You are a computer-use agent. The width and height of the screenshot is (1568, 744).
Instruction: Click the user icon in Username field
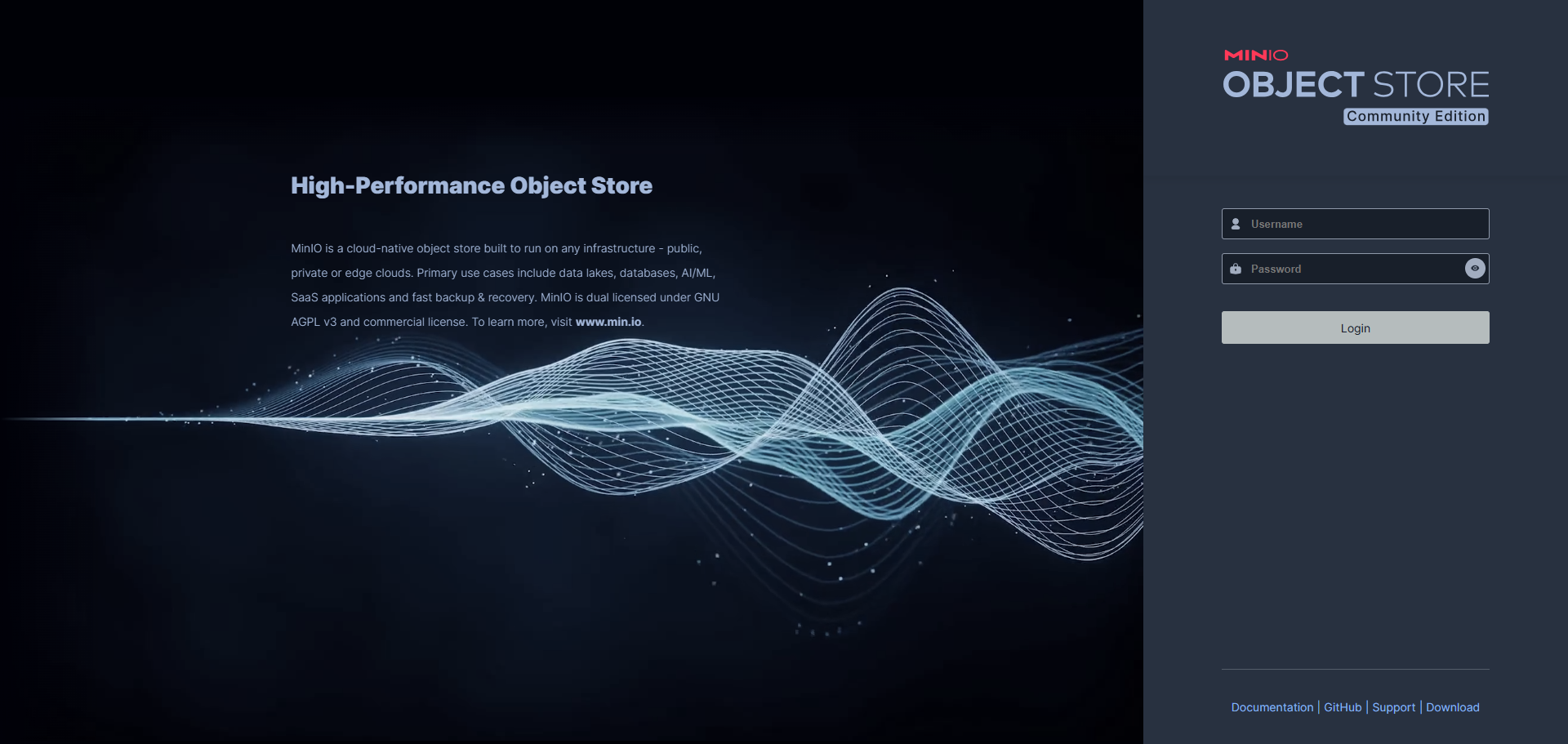(x=1236, y=224)
